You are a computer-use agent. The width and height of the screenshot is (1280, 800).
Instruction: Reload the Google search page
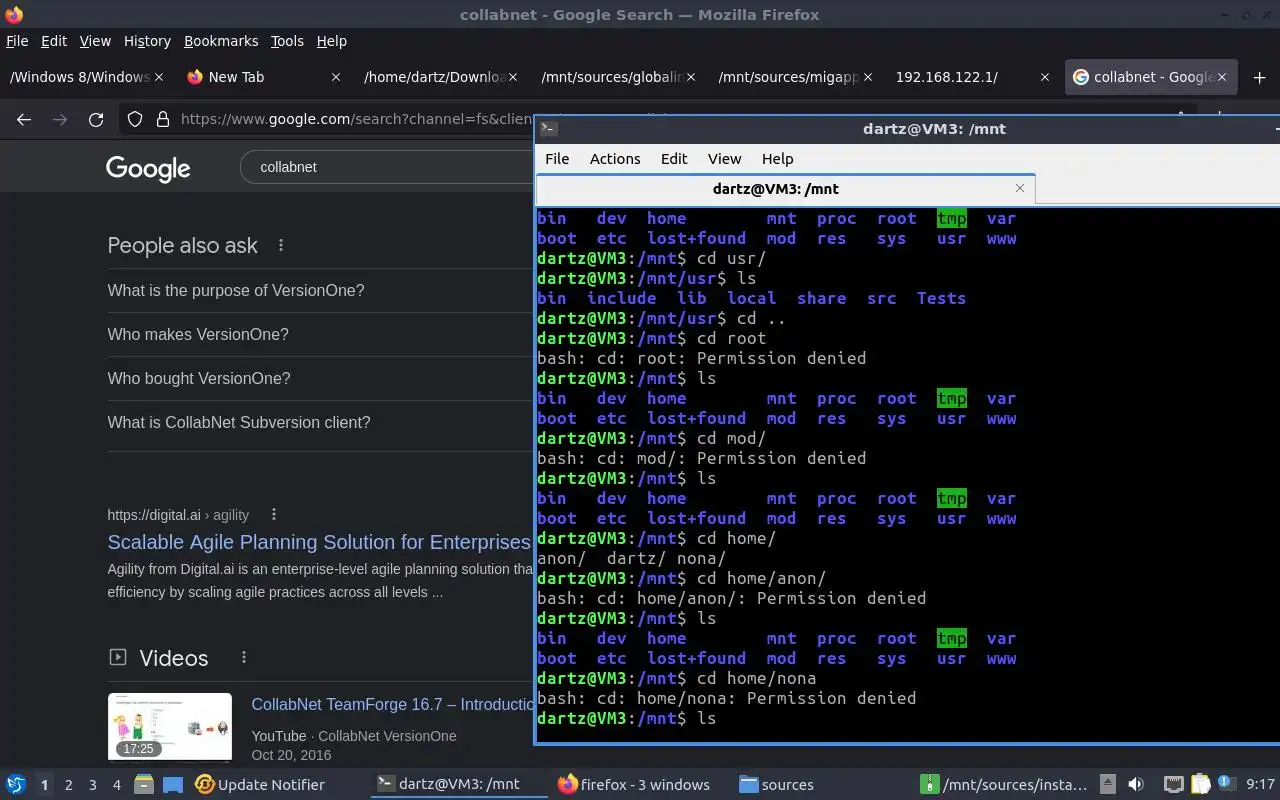click(x=96, y=119)
